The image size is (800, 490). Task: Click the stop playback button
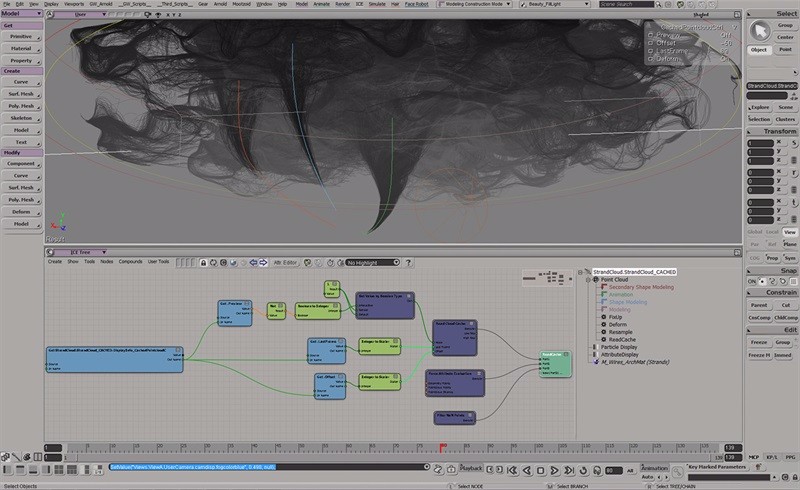pyautogui.click(x=539, y=468)
